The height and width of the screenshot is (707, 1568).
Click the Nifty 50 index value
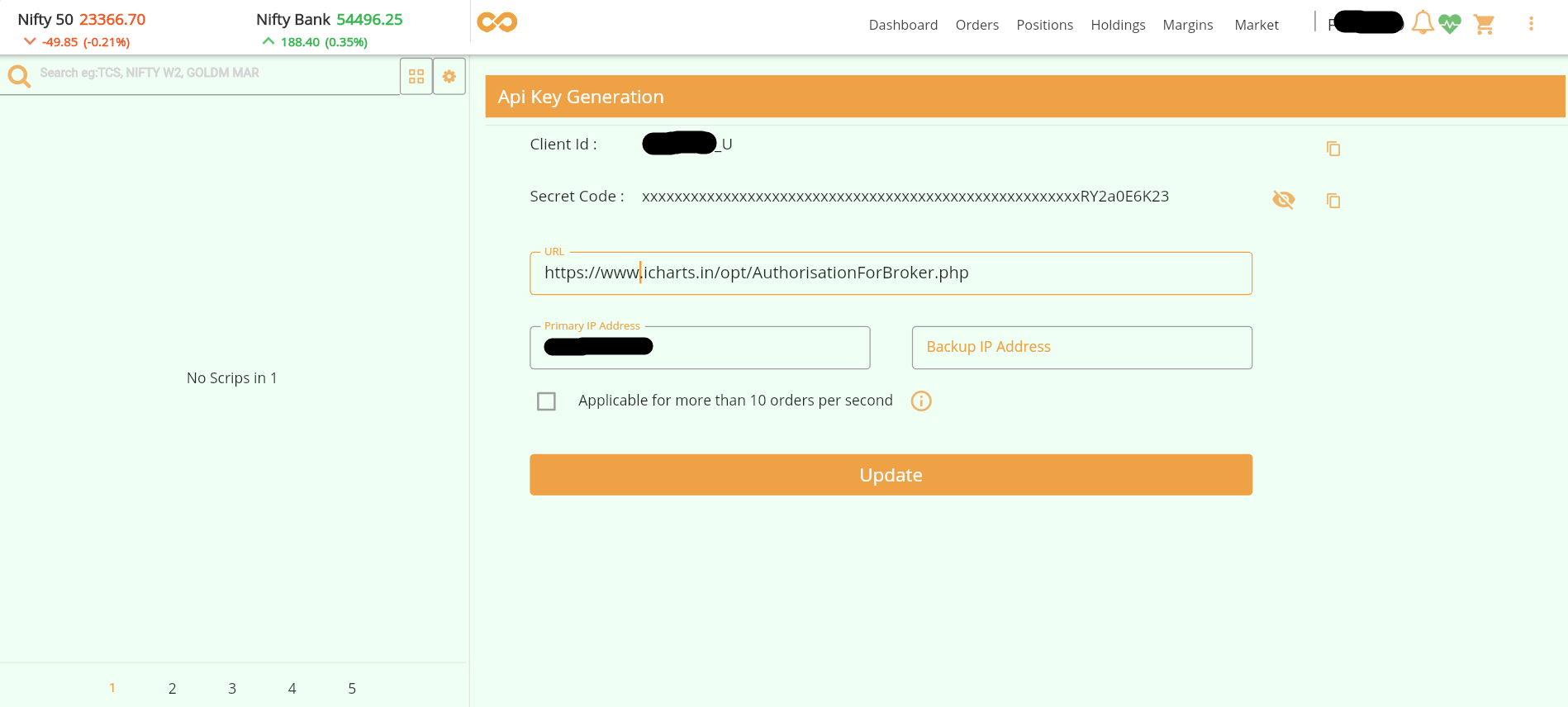tap(112, 19)
